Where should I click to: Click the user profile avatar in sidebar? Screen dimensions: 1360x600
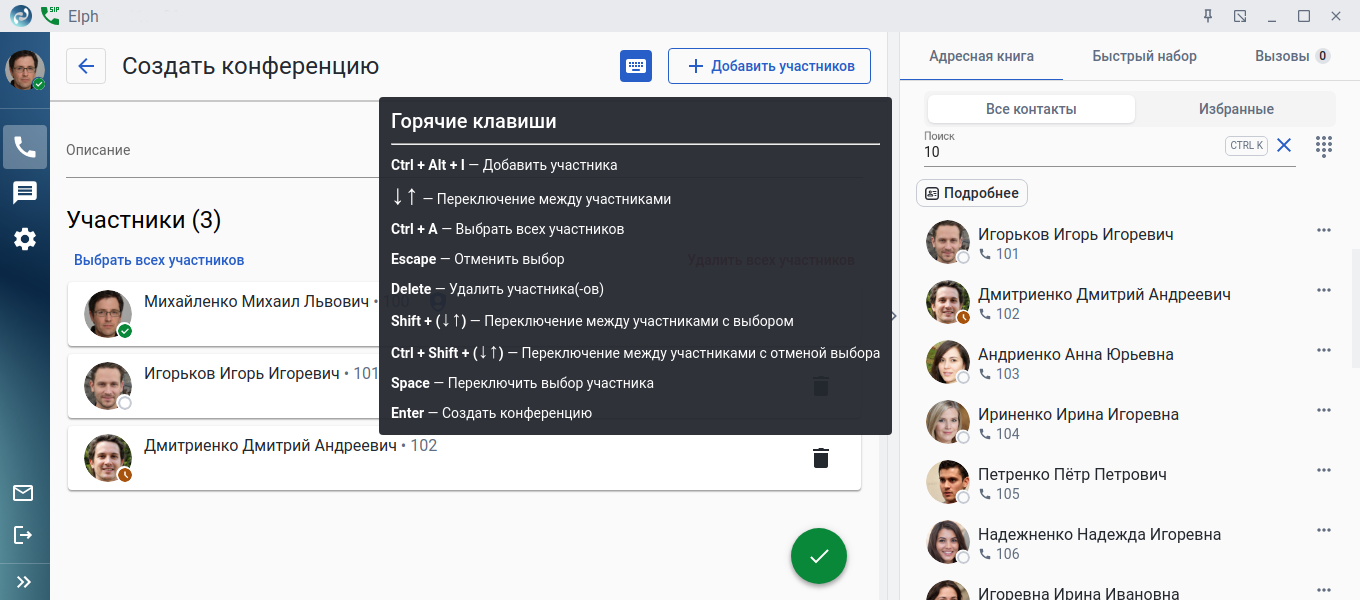(x=25, y=69)
